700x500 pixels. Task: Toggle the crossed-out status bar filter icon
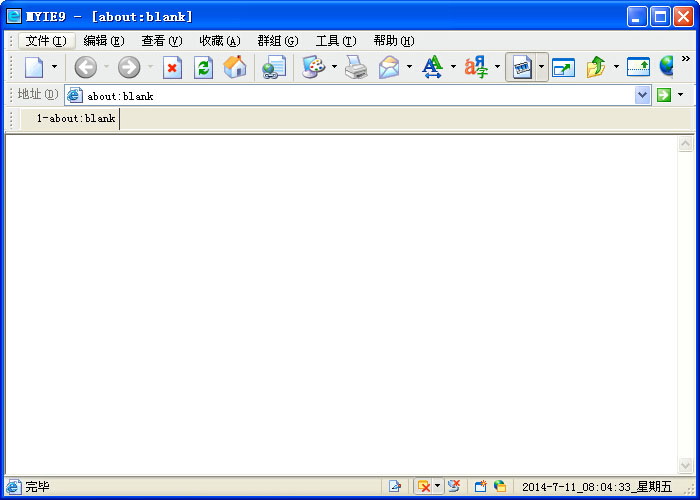coord(454,486)
